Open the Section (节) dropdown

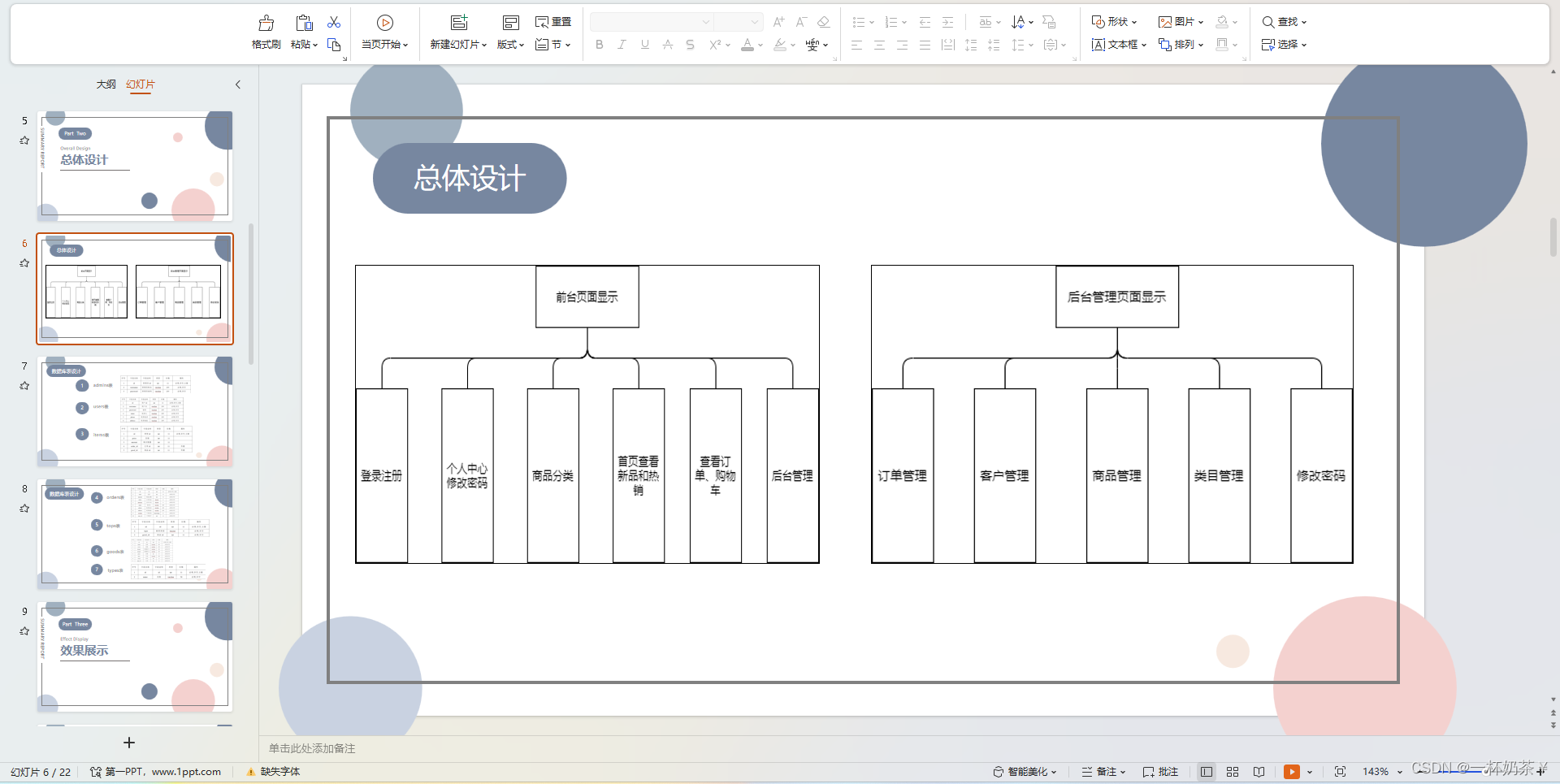[553, 45]
